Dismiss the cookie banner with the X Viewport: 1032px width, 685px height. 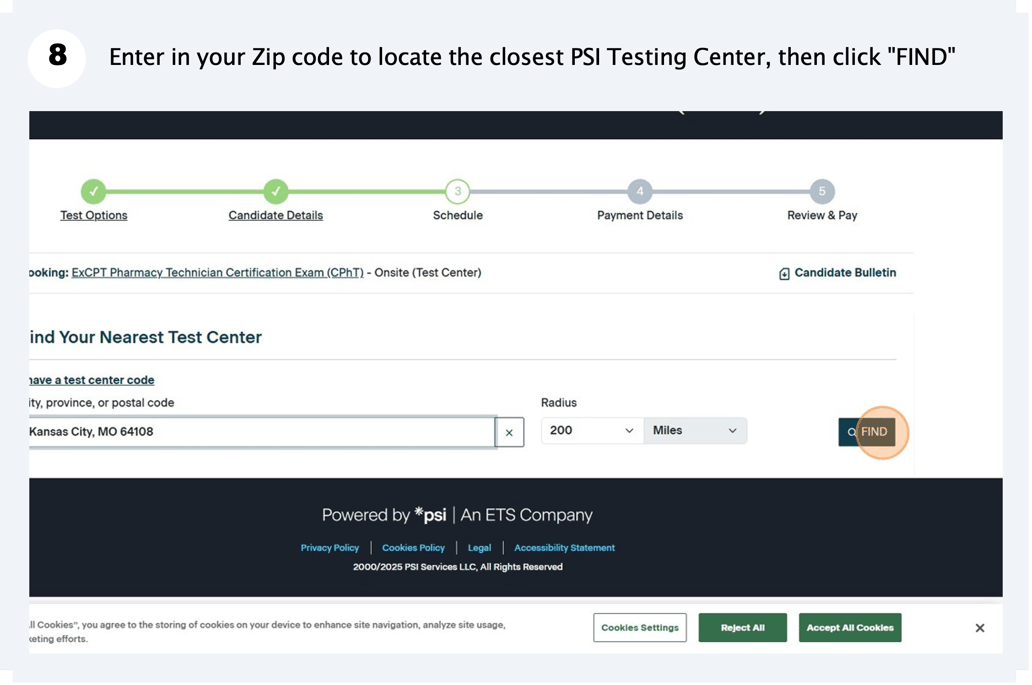[979, 628]
